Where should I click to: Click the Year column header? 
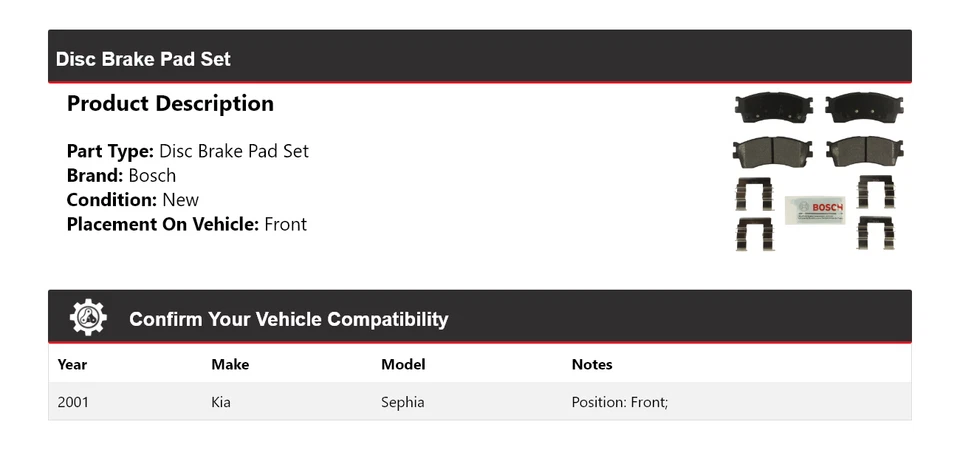72,364
